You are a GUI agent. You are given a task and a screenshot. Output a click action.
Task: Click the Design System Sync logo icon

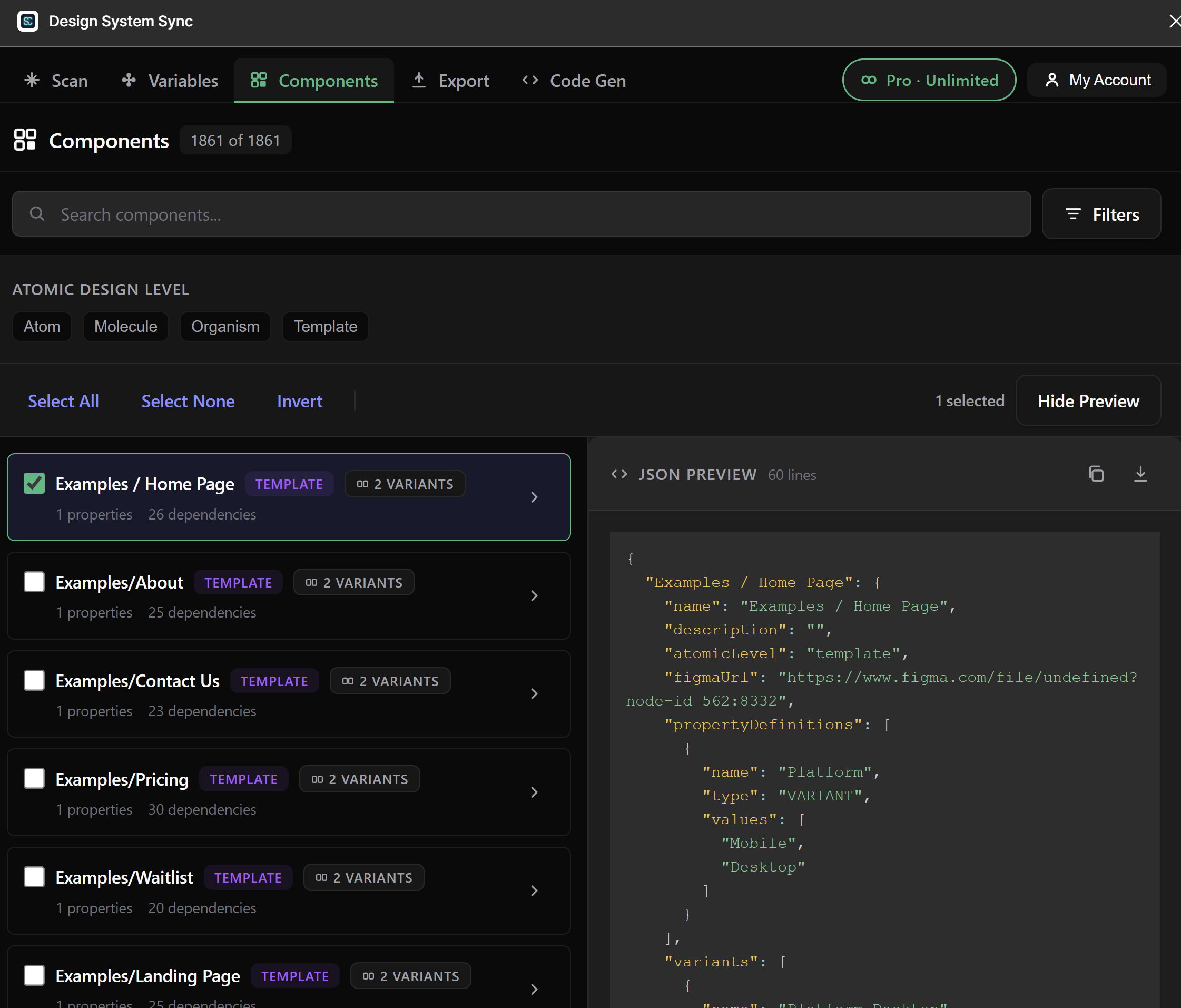[x=28, y=21]
